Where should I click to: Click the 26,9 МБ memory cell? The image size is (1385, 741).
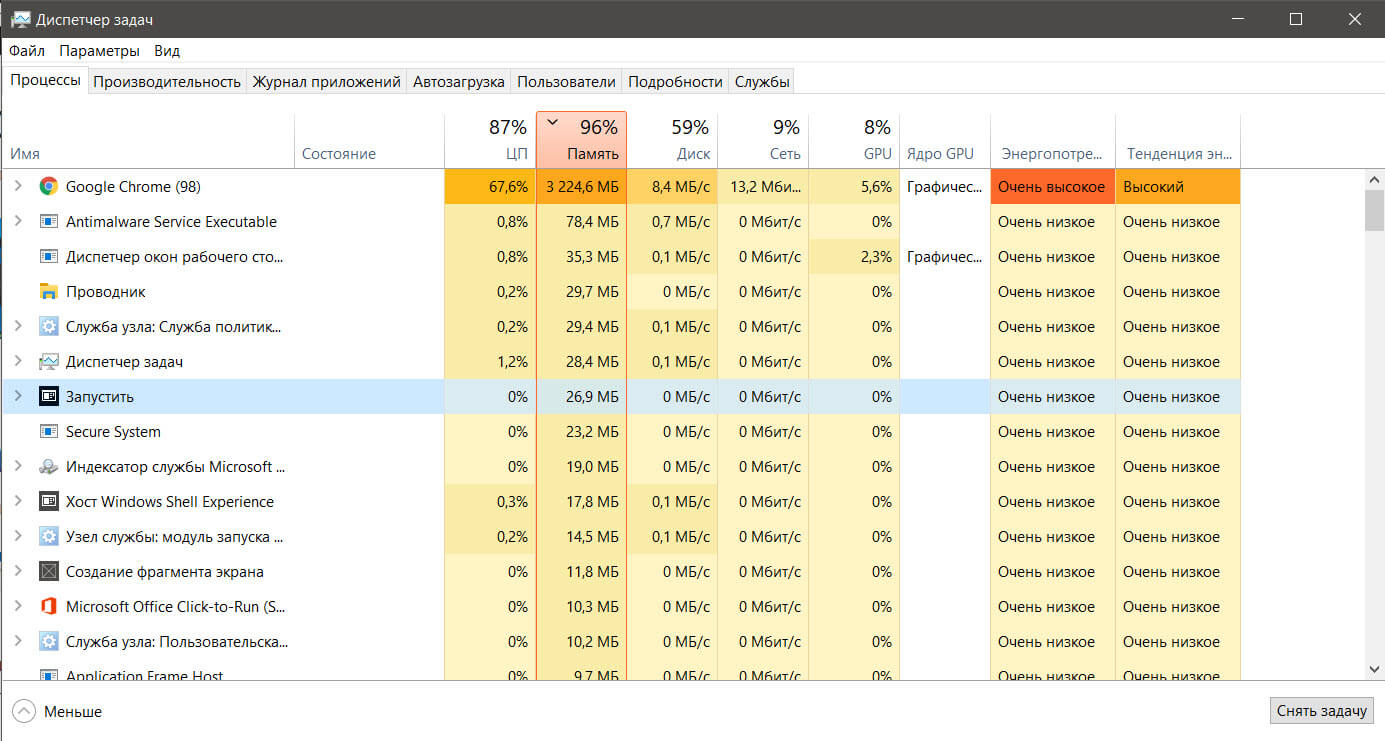point(582,397)
